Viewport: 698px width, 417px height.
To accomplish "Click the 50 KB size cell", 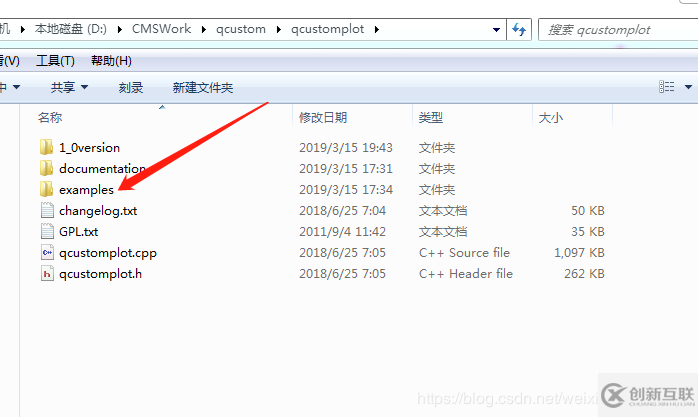I will point(588,211).
